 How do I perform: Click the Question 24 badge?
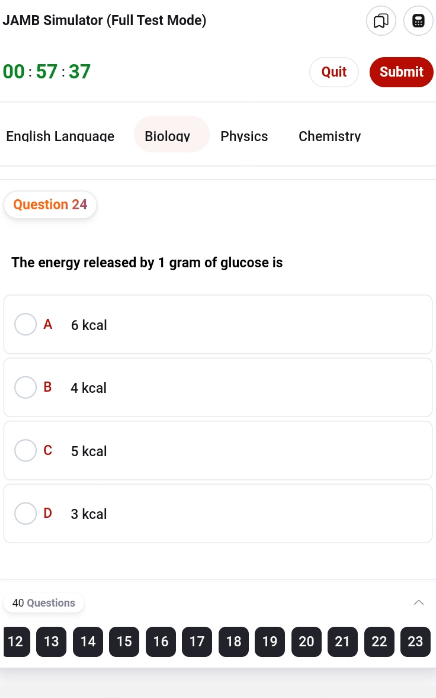(x=50, y=204)
